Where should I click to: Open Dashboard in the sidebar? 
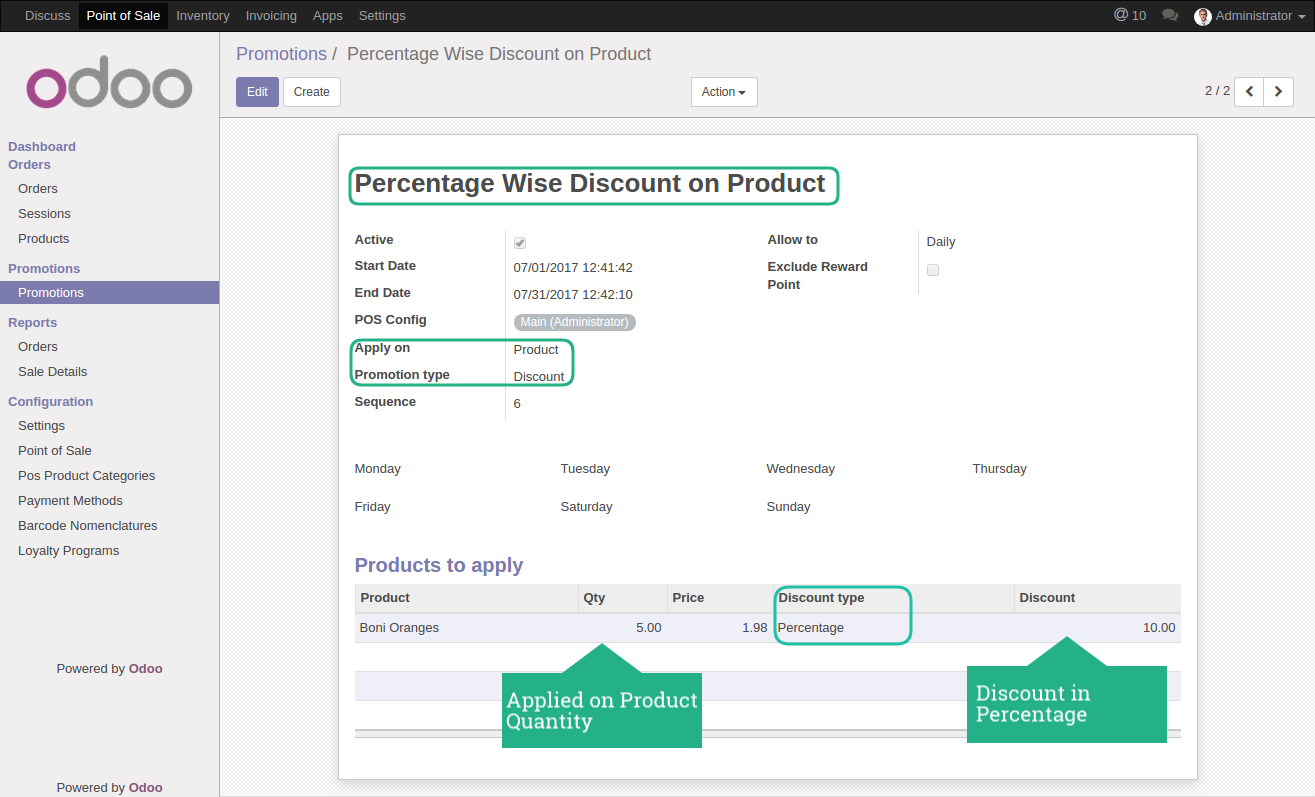(42, 147)
